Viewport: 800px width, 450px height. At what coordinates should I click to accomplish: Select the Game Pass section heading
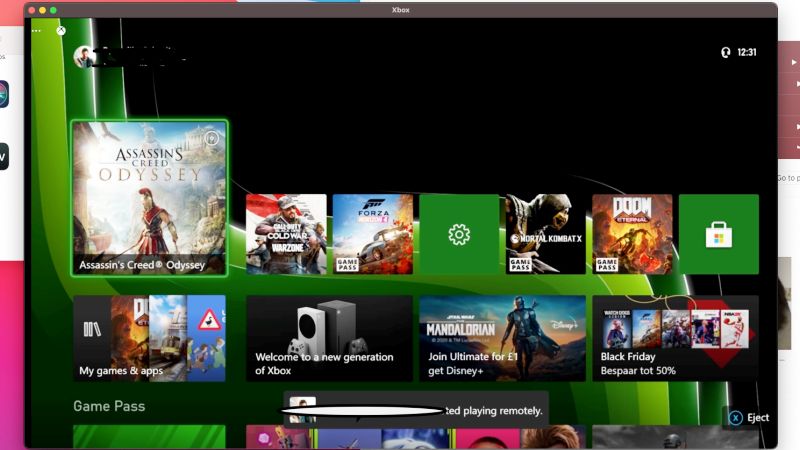109,406
